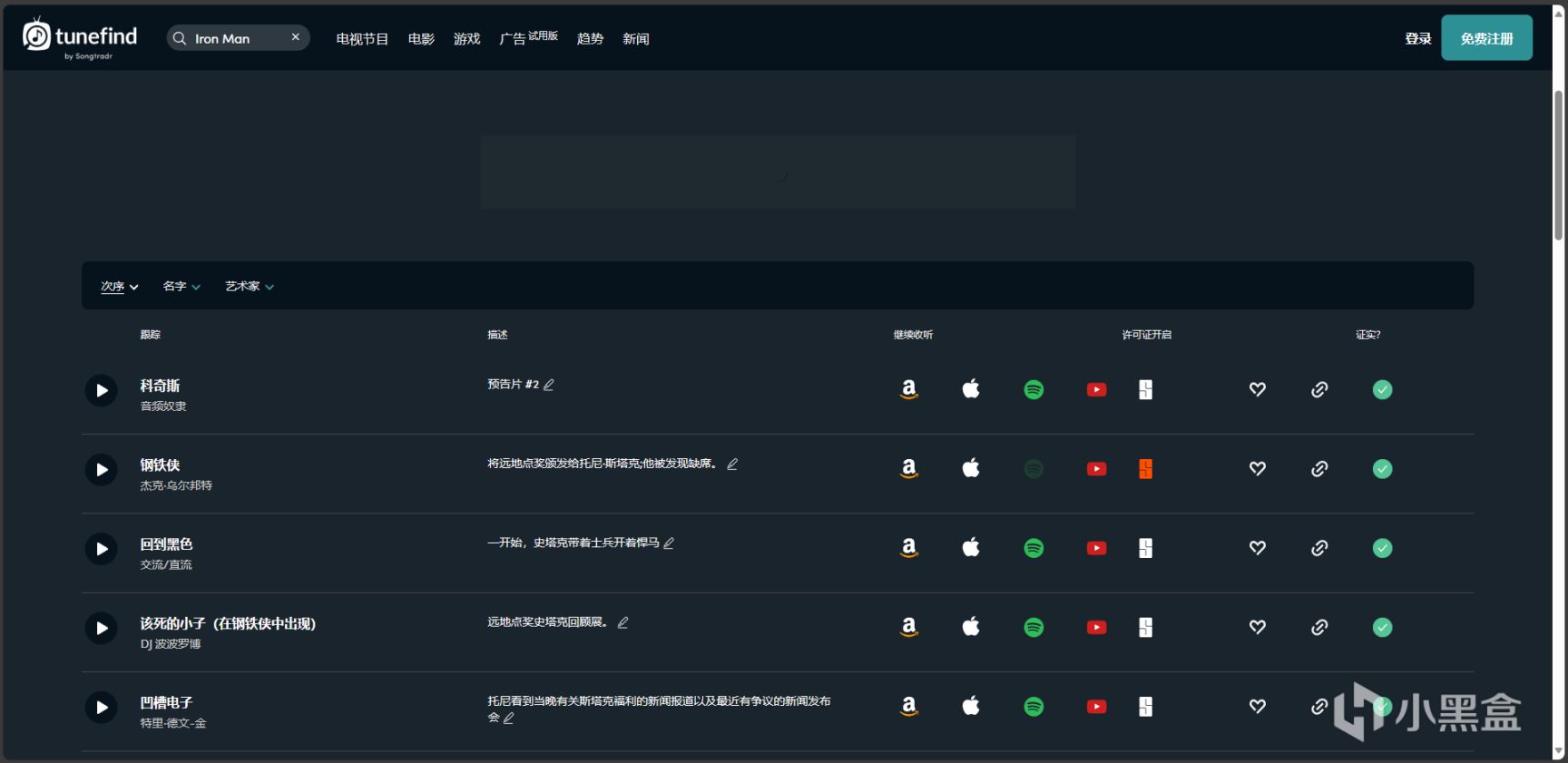Open Apple Music link for 科奇斯
Screen dimensions: 1568x763
971,389
